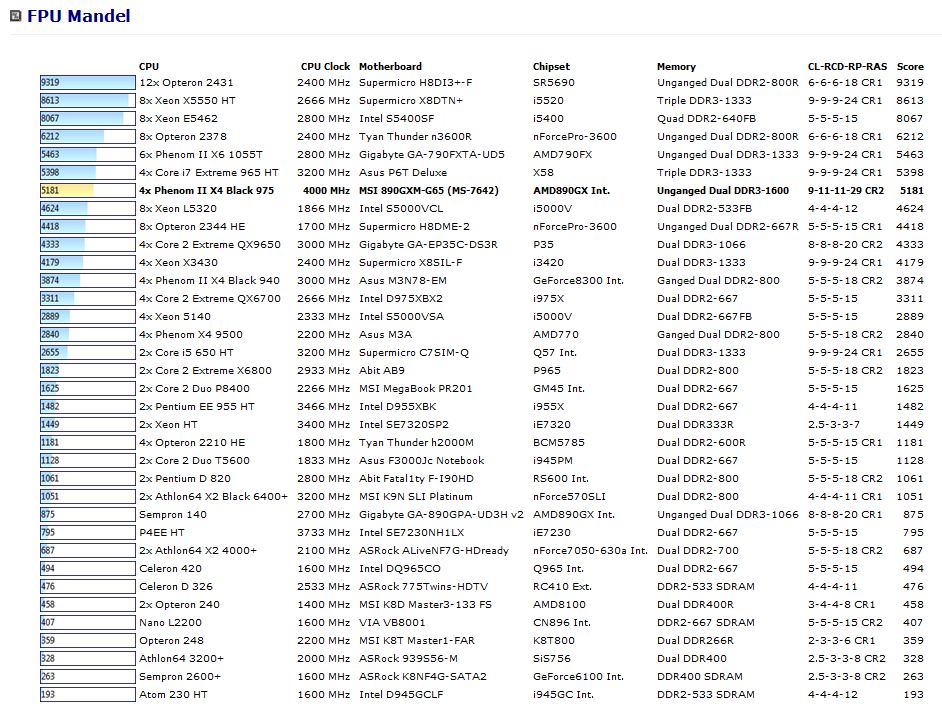Image resolution: width=942 pixels, height=714 pixels.
Task: Select the 8x Xeon X5550 HT row
Action: tap(188, 101)
